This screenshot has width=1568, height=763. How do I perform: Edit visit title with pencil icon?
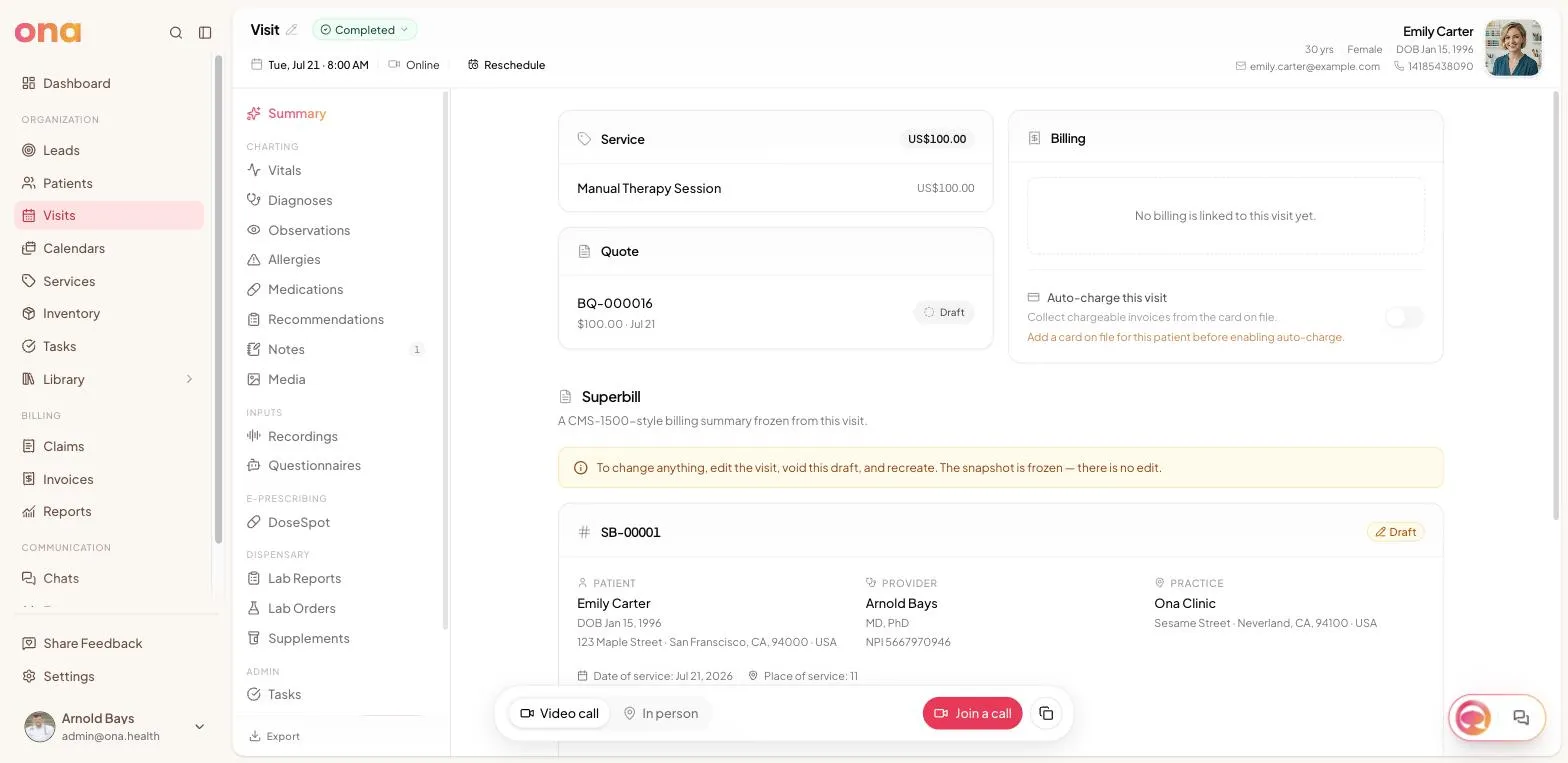(292, 30)
